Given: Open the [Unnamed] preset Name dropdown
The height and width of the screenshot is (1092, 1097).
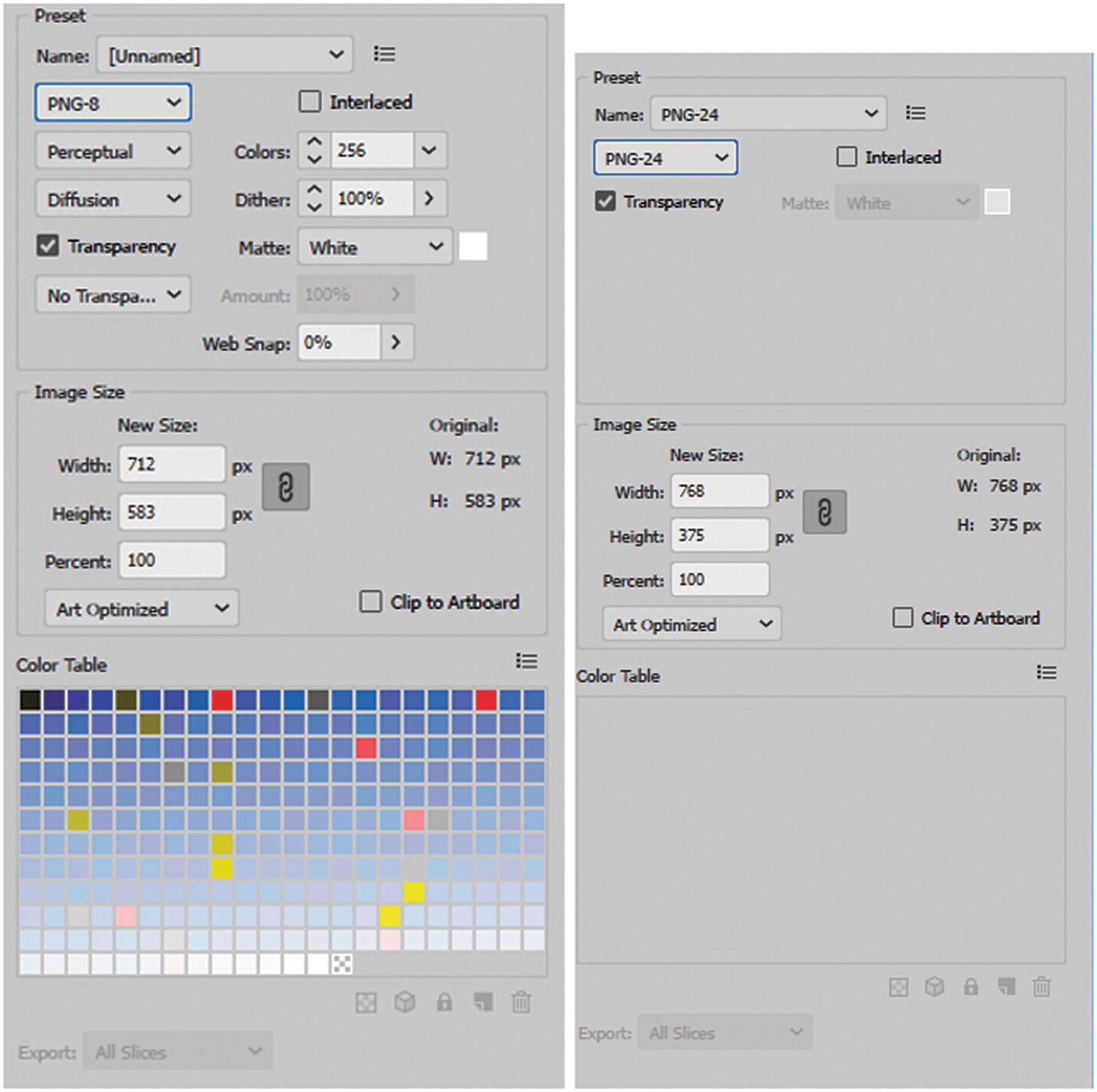Looking at the screenshot, I should [225, 55].
